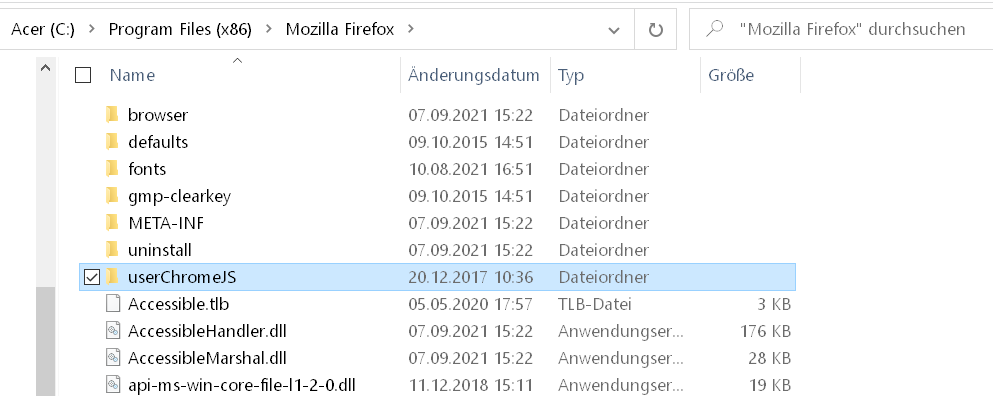993x396 pixels.
Task: Sort files by Änderungsdatum column
Action: pos(475,75)
